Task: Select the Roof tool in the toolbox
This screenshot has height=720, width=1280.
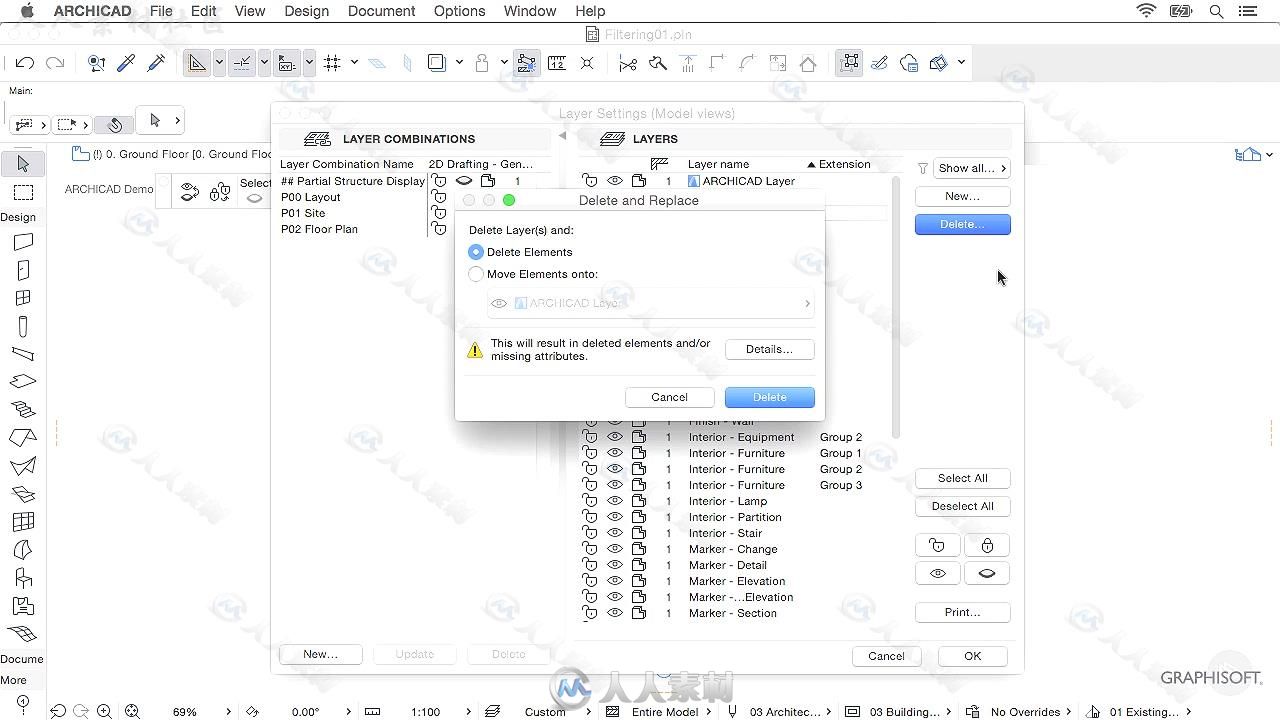Action: [x=24, y=437]
